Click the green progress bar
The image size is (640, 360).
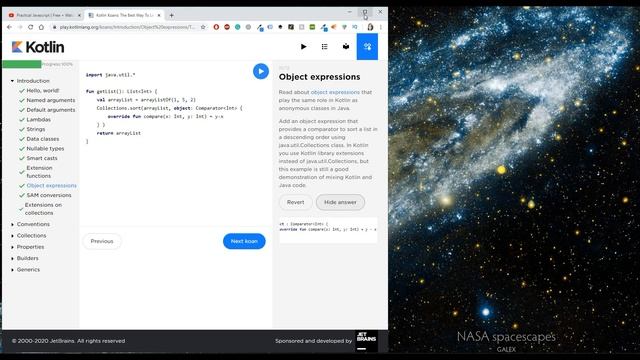pyautogui.click(x=22, y=64)
